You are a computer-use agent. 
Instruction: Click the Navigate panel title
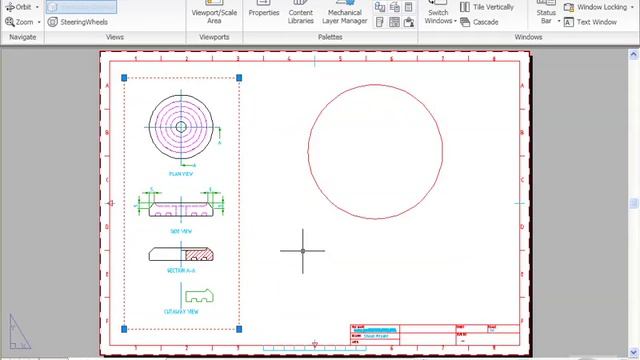point(22,37)
